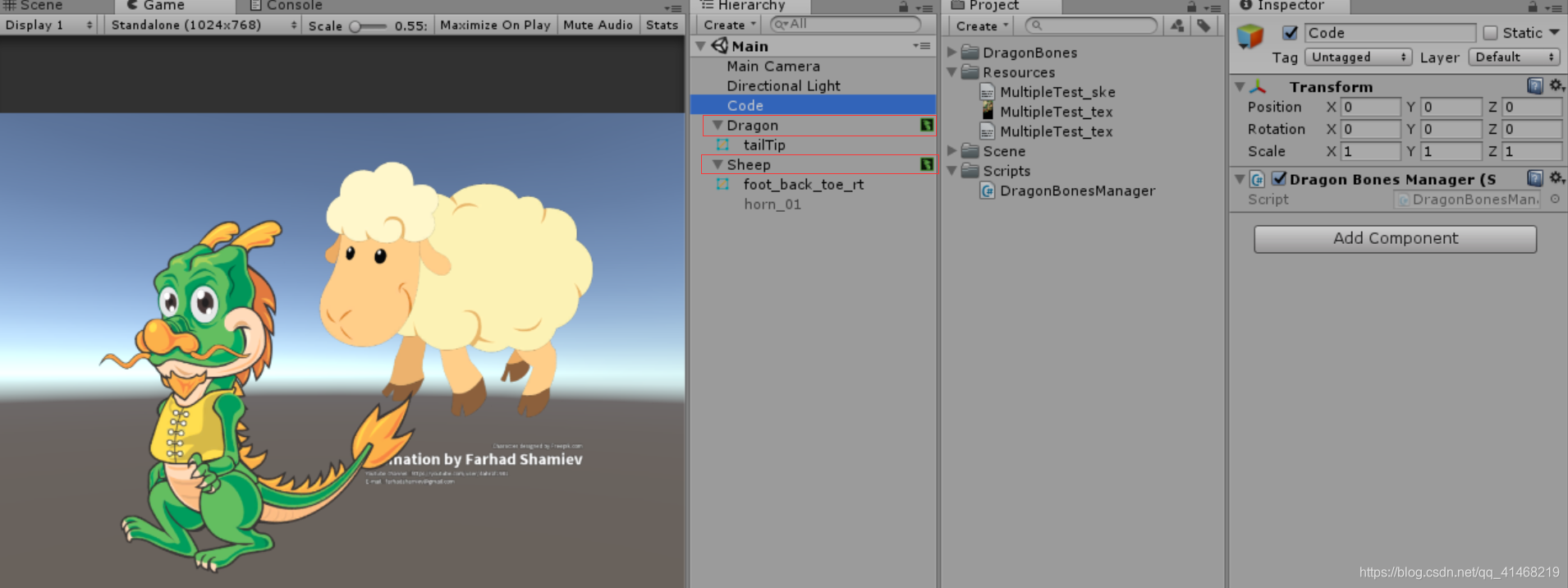Open Hierarchy Create dropdown
Viewport: 1568px width, 588px height.
click(729, 25)
